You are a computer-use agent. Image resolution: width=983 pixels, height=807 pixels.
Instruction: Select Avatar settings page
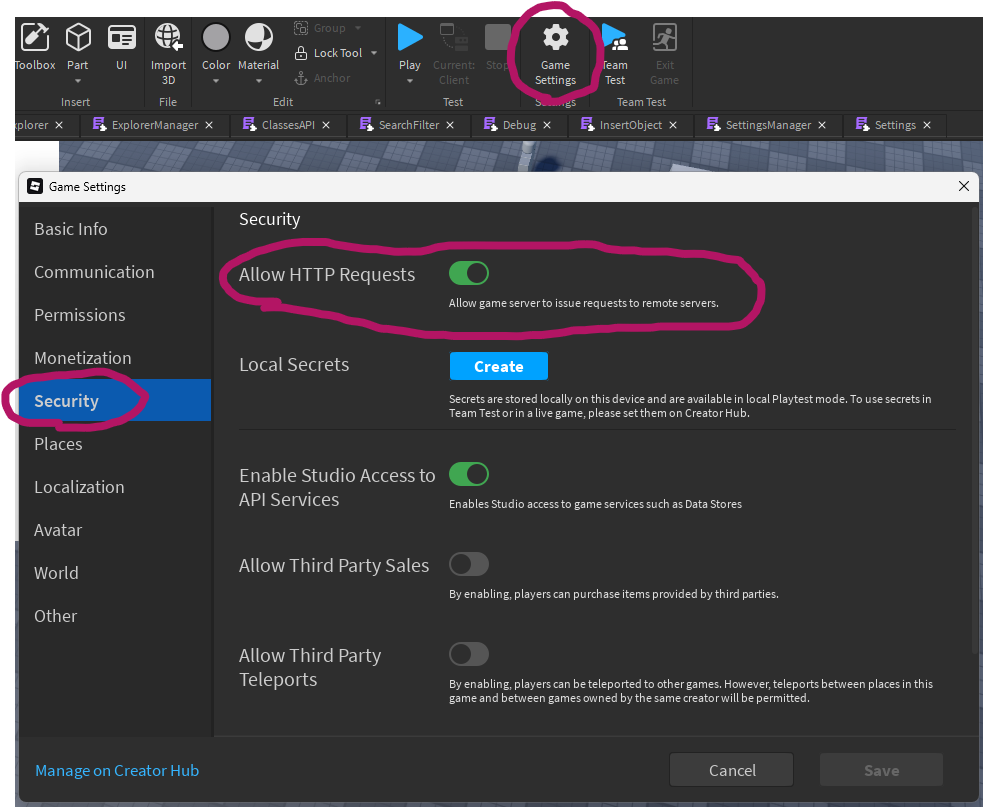pyautogui.click(x=115, y=529)
